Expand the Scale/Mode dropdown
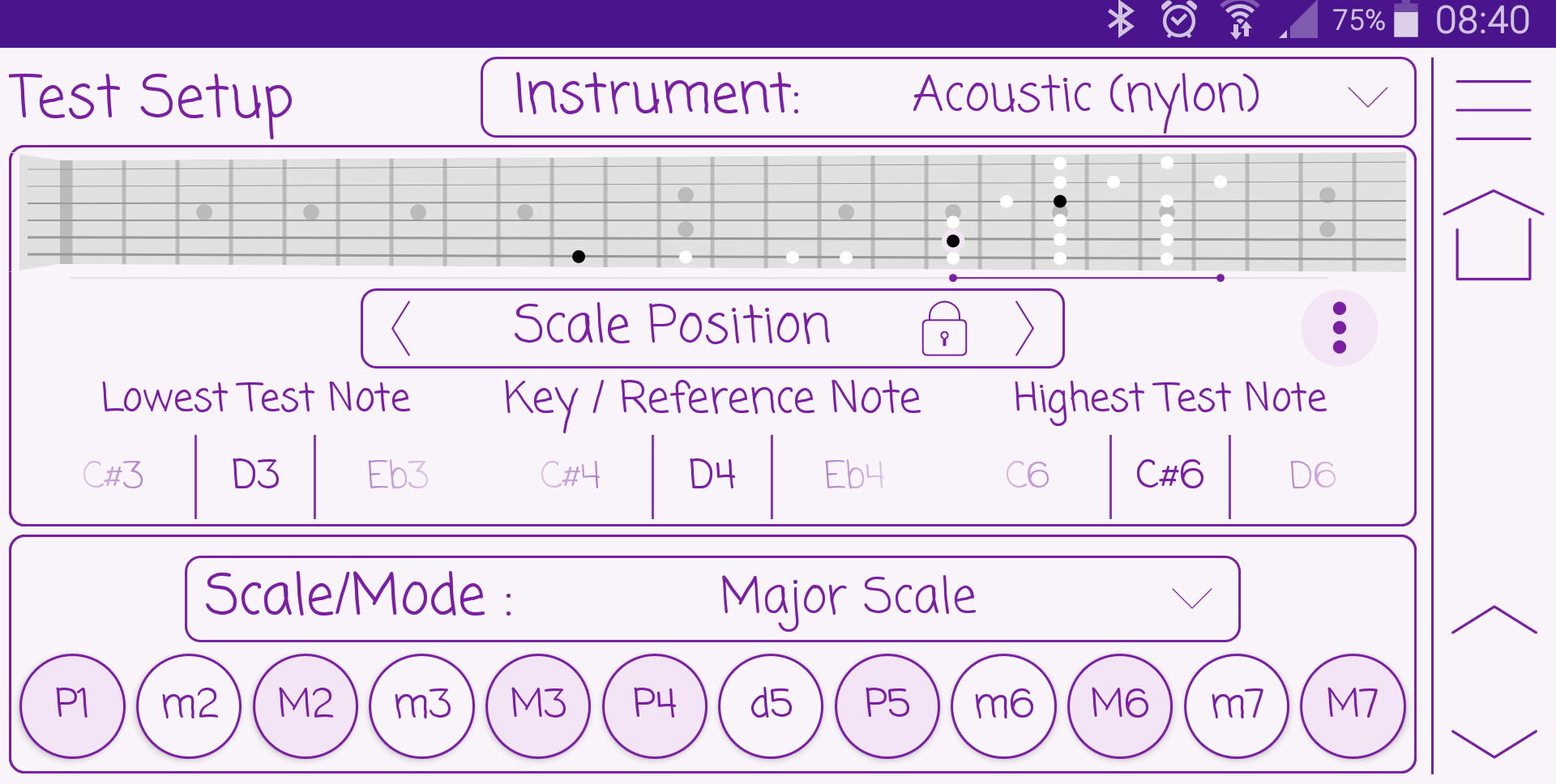 pos(712,599)
